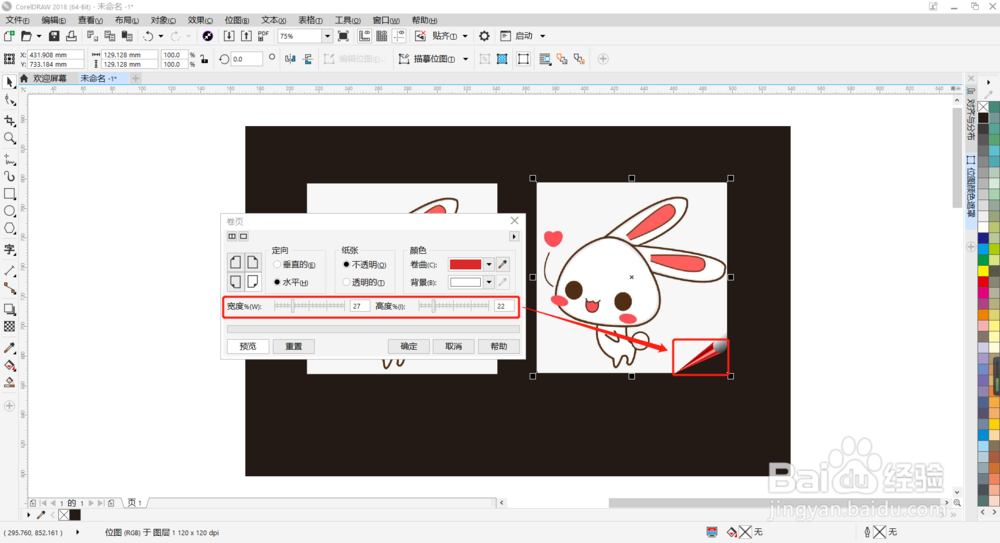Click the Mirror horizontally icon
Screen dimensions: 1000x543
[x=290, y=59]
